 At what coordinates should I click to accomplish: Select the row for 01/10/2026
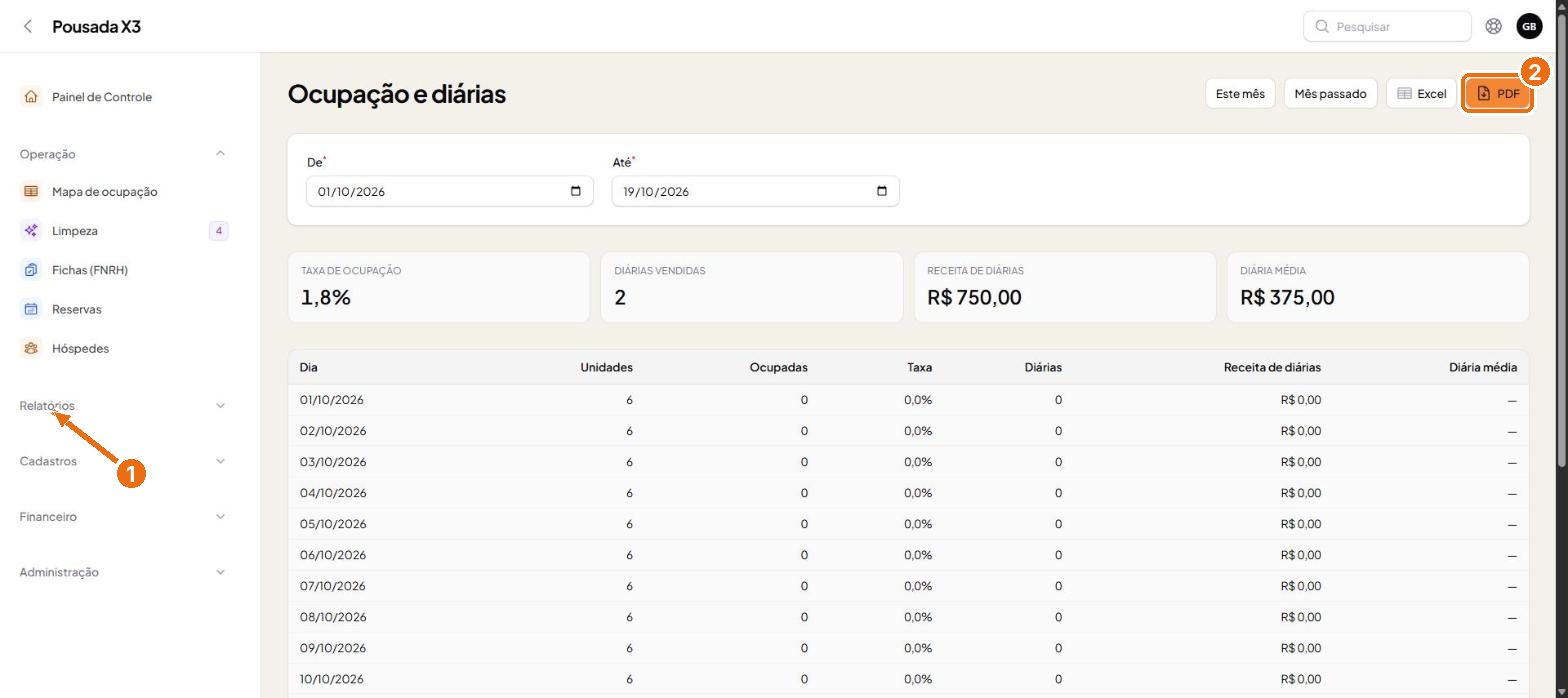pos(908,400)
